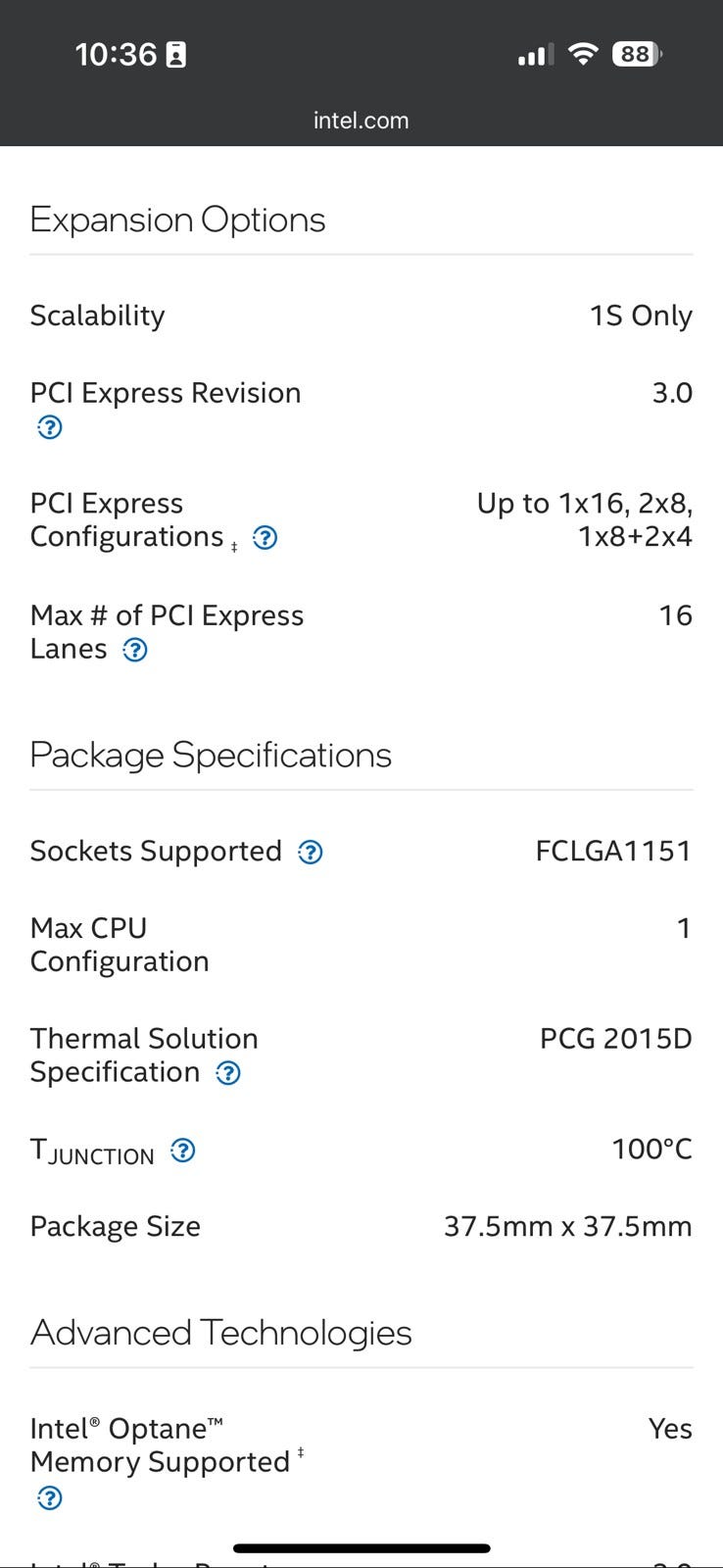Tap the ID card icon beside the time

(x=176, y=55)
